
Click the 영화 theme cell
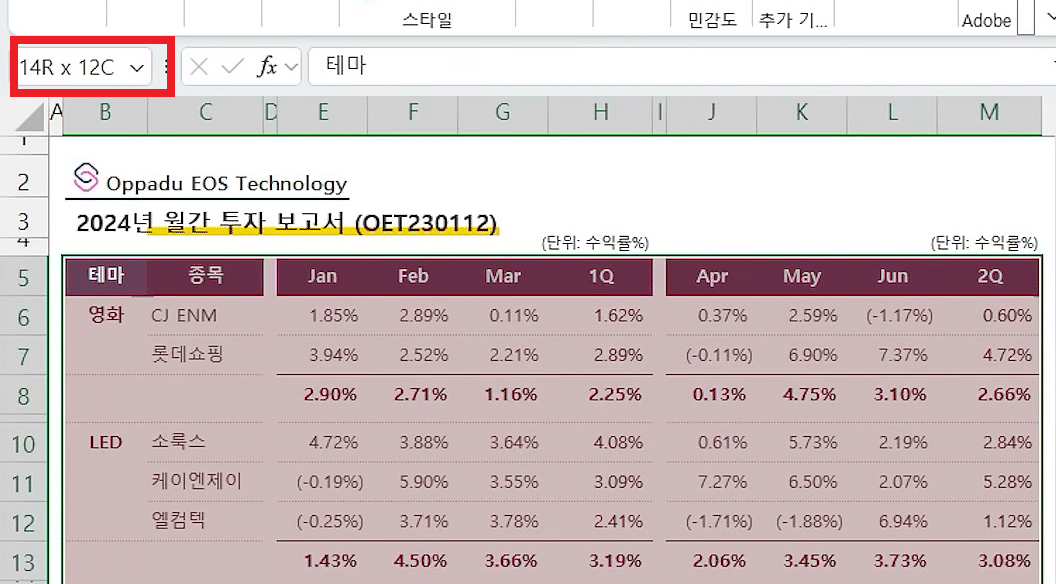(106, 315)
